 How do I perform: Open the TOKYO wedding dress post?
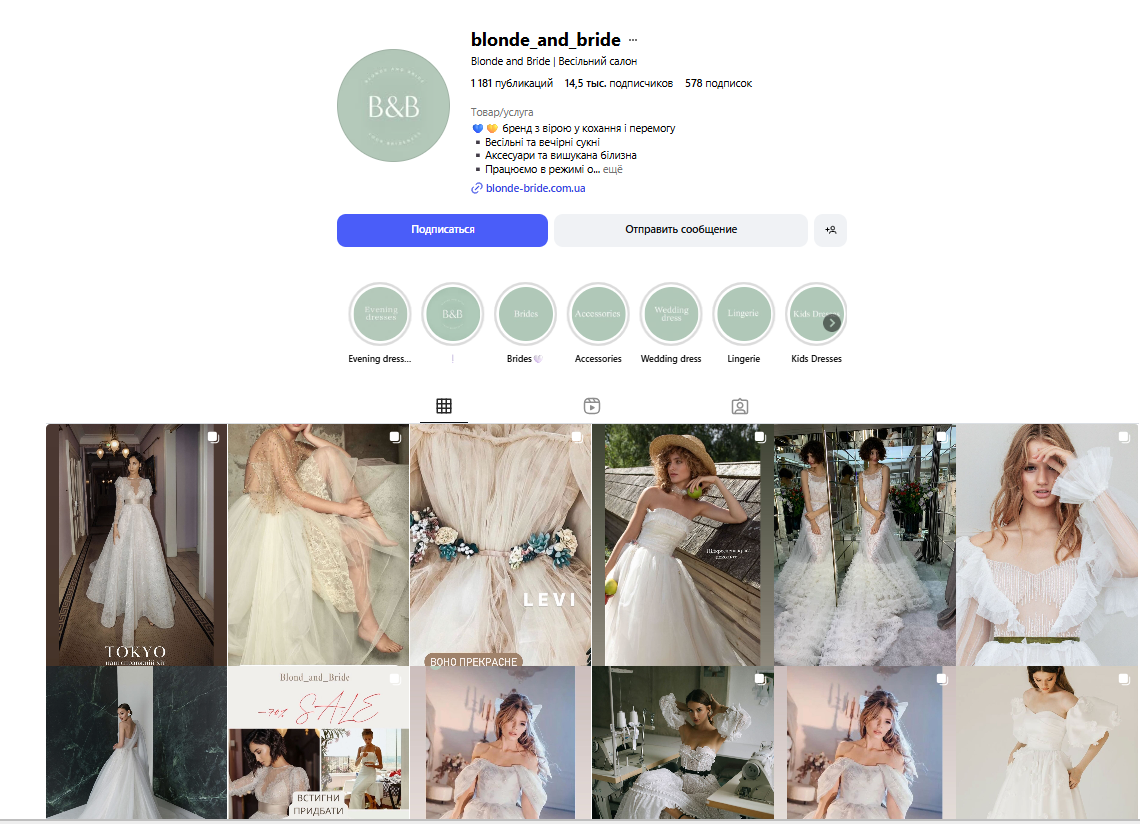137,544
